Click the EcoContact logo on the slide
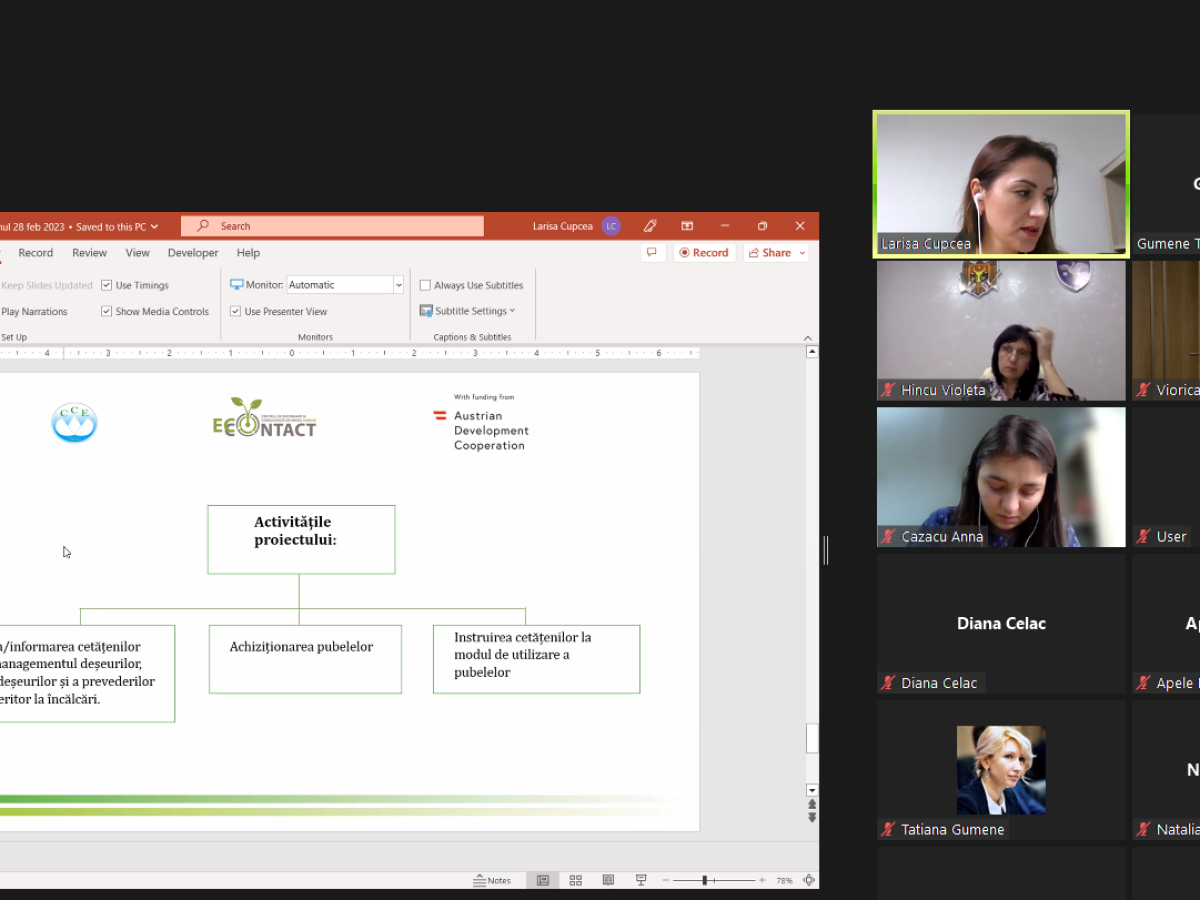 click(x=264, y=418)
